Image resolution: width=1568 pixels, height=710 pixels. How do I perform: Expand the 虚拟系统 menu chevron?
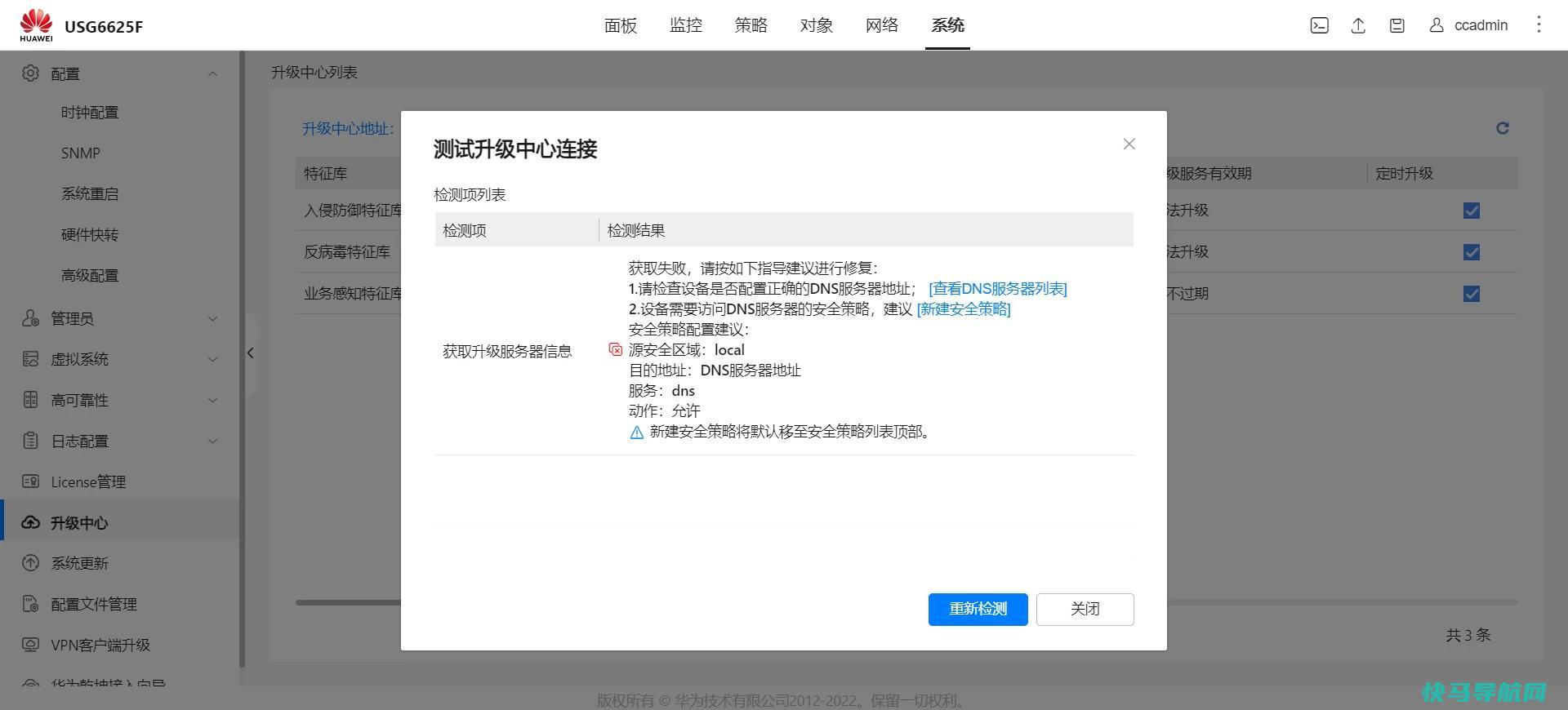(x=212, y=359)
